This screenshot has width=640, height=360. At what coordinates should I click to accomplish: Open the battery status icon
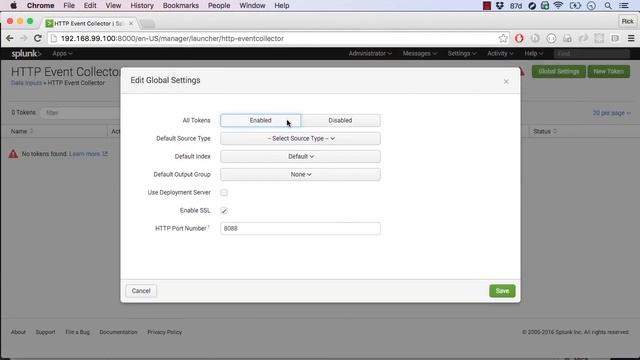tap(575, 6)
